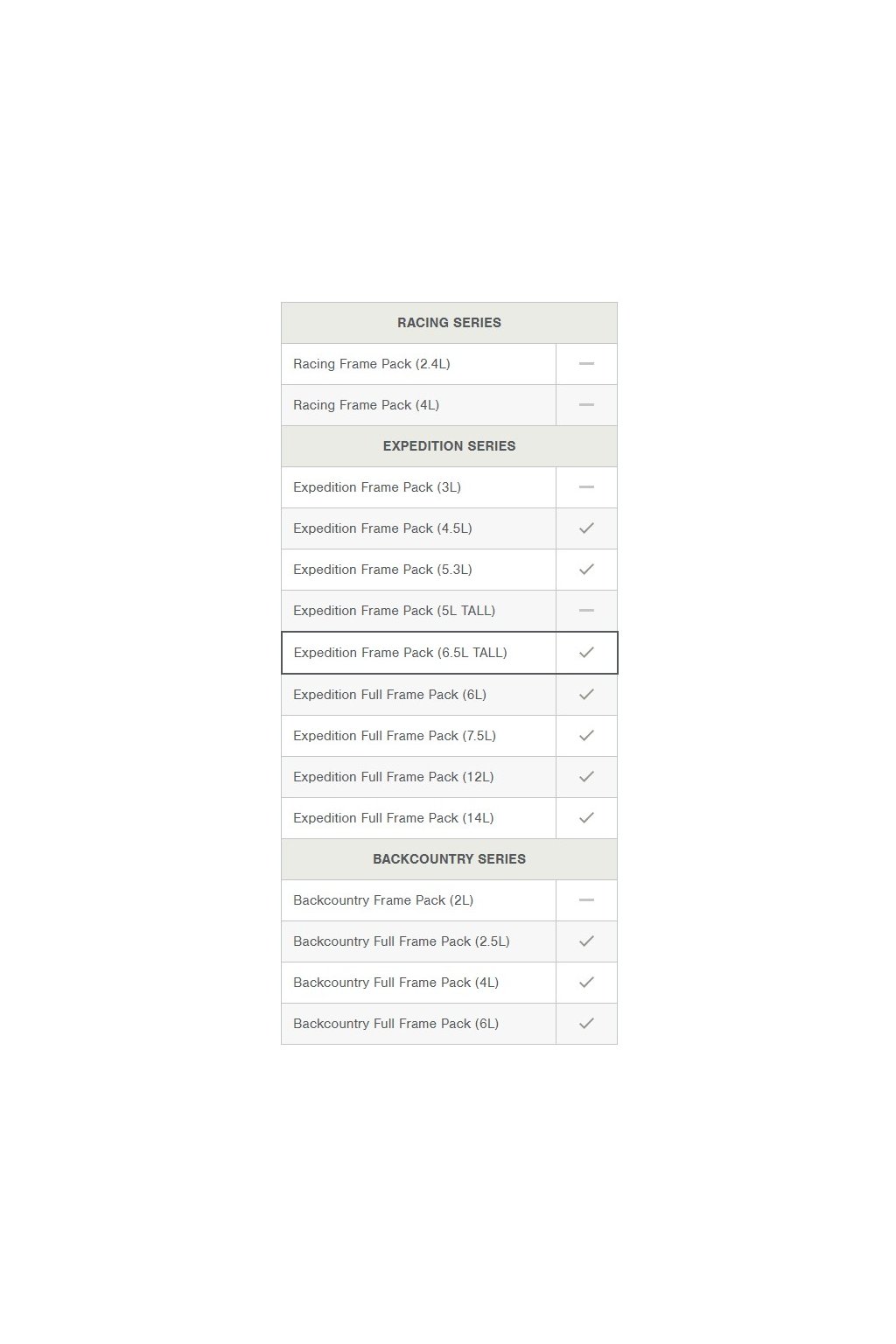This screenshot has width=896, height=1344.
Task: Select Backcountry Full Frame Pack (4L) label
Action: [395, 983]
